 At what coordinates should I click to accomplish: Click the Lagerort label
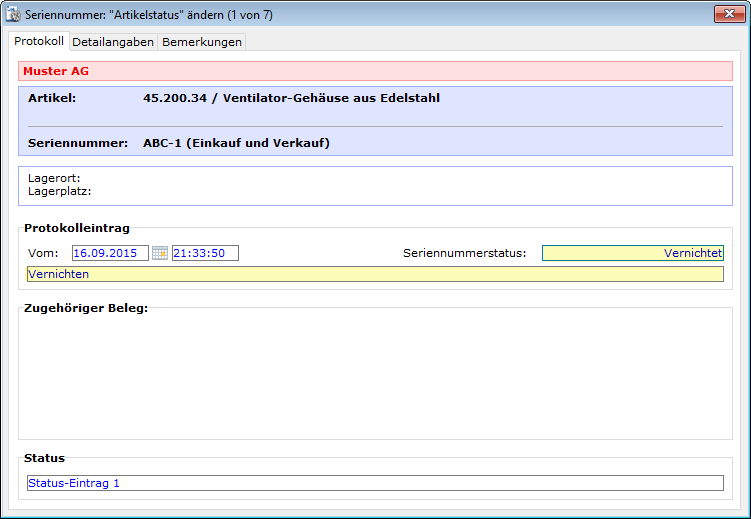(x=54, y=178)
